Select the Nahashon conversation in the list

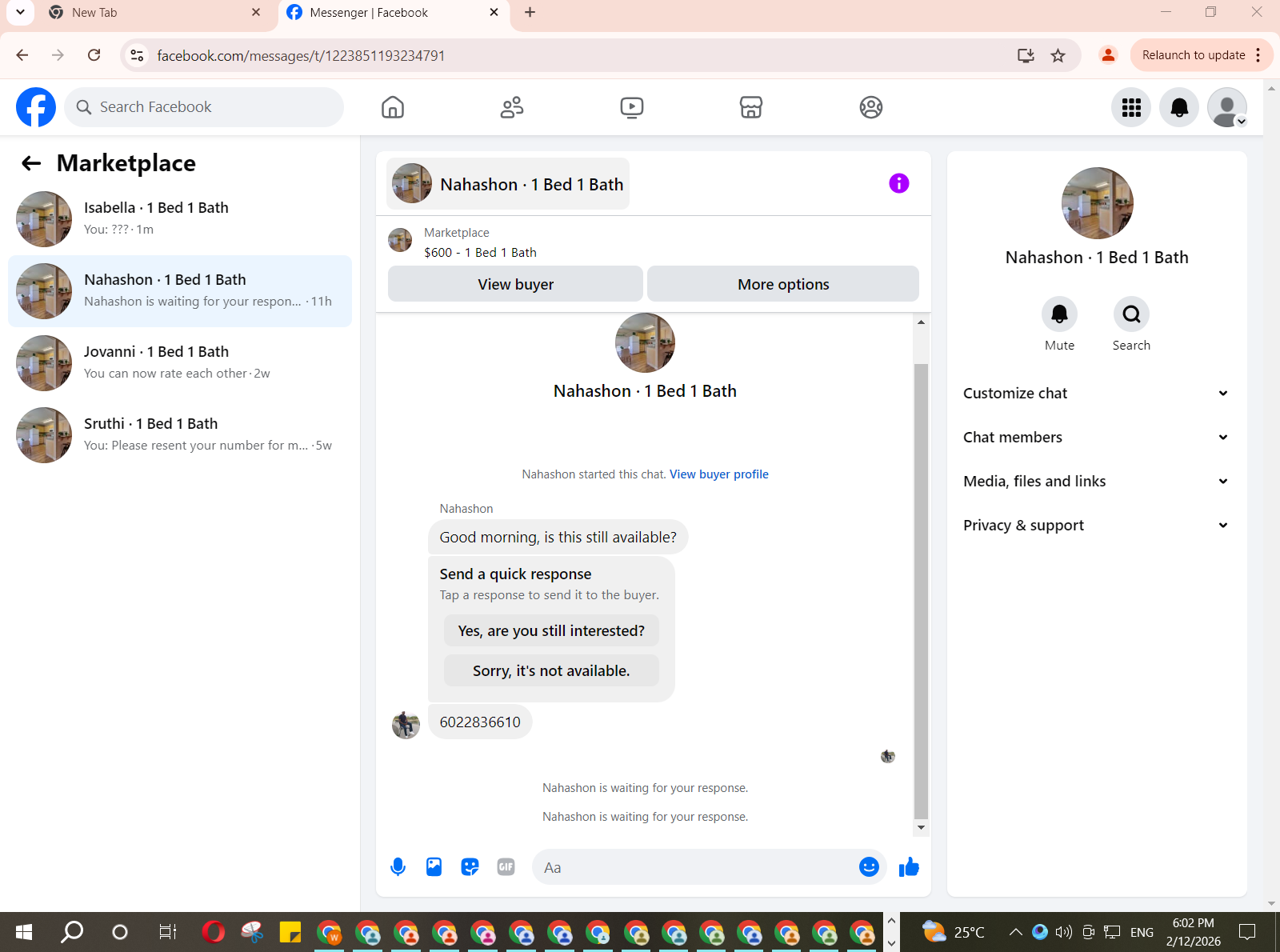pos(180,290)
